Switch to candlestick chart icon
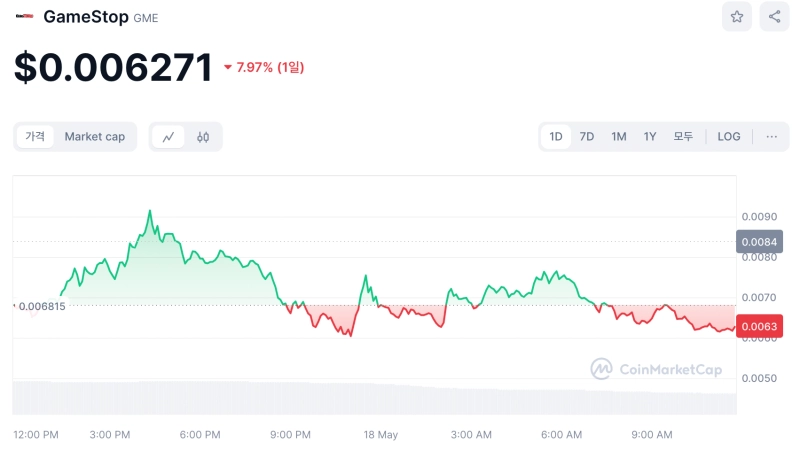 click(203, 137)
